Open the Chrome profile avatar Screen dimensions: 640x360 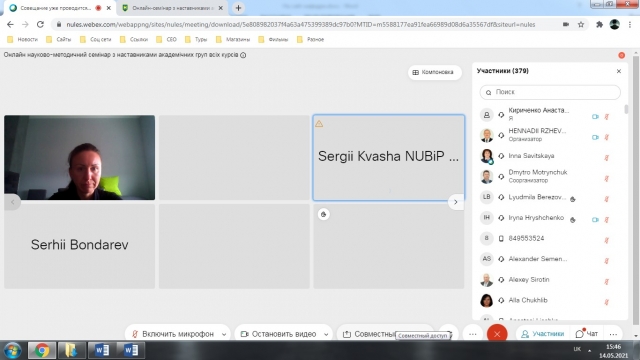point(615,24)
